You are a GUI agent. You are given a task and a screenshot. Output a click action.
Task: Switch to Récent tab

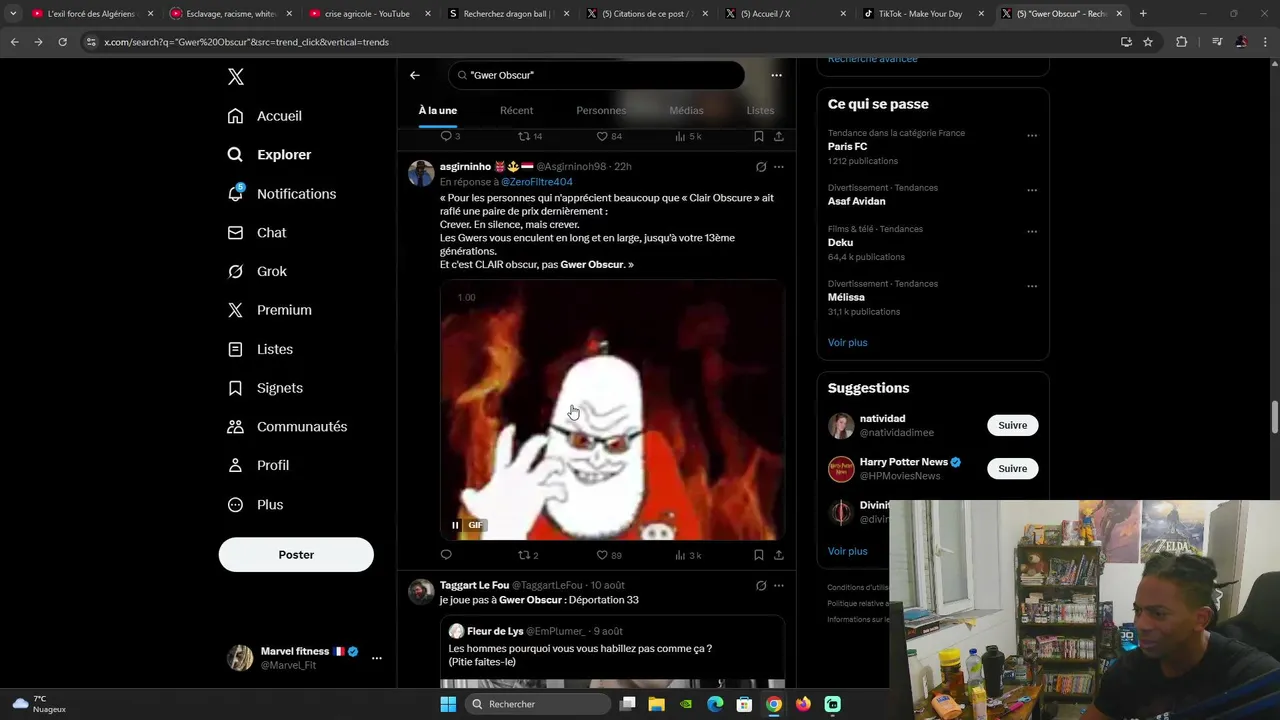tap(516, 111)
